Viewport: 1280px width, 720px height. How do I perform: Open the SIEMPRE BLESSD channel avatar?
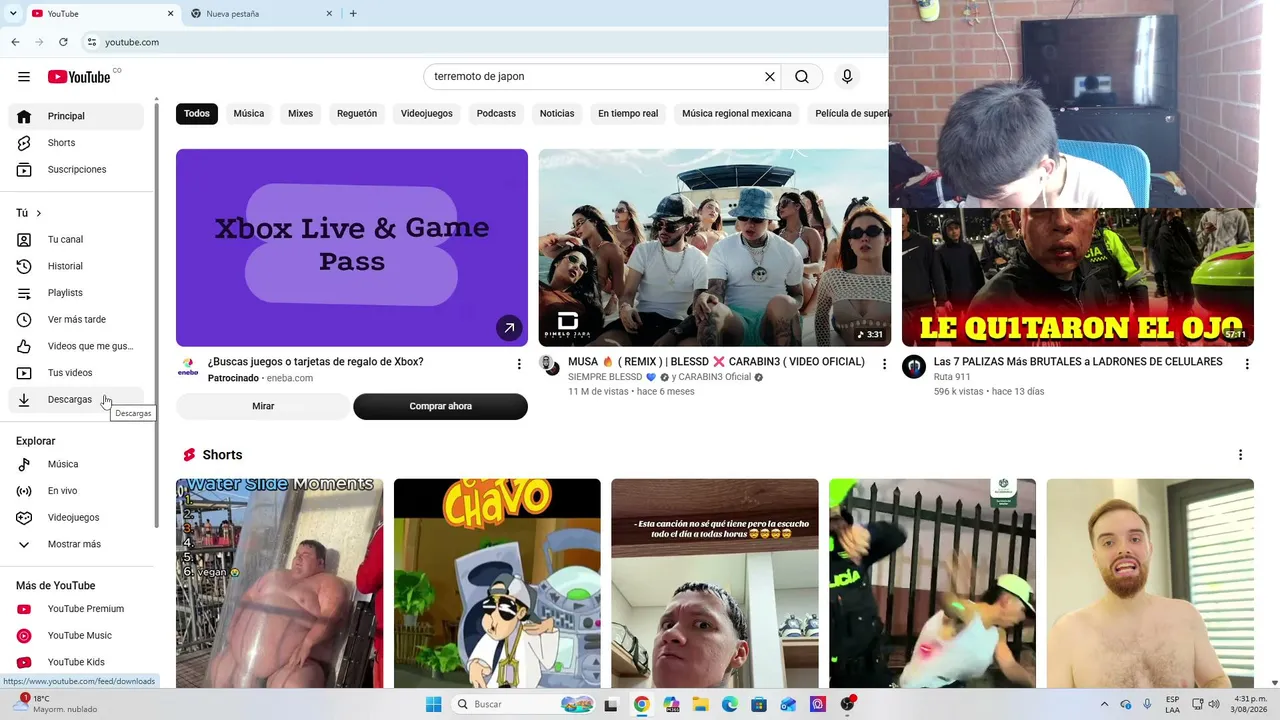coord(550,365)
